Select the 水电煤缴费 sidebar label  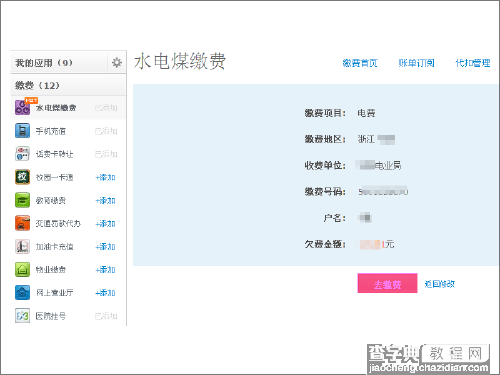pyautogui.click(x=56, y=108)
